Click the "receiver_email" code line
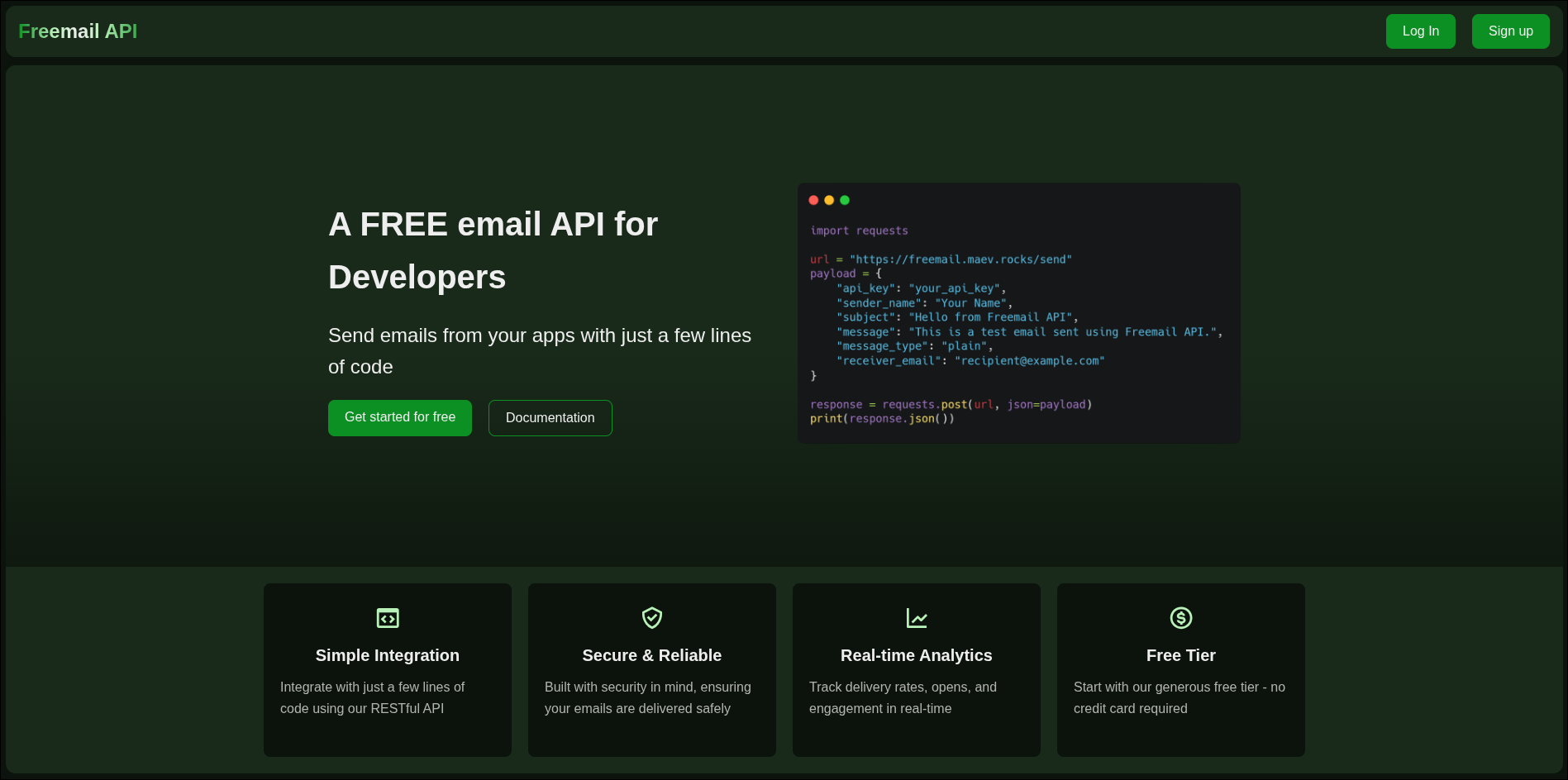Image resolution: width=1568 pixels, height=780 pixels. click(970, 361)
